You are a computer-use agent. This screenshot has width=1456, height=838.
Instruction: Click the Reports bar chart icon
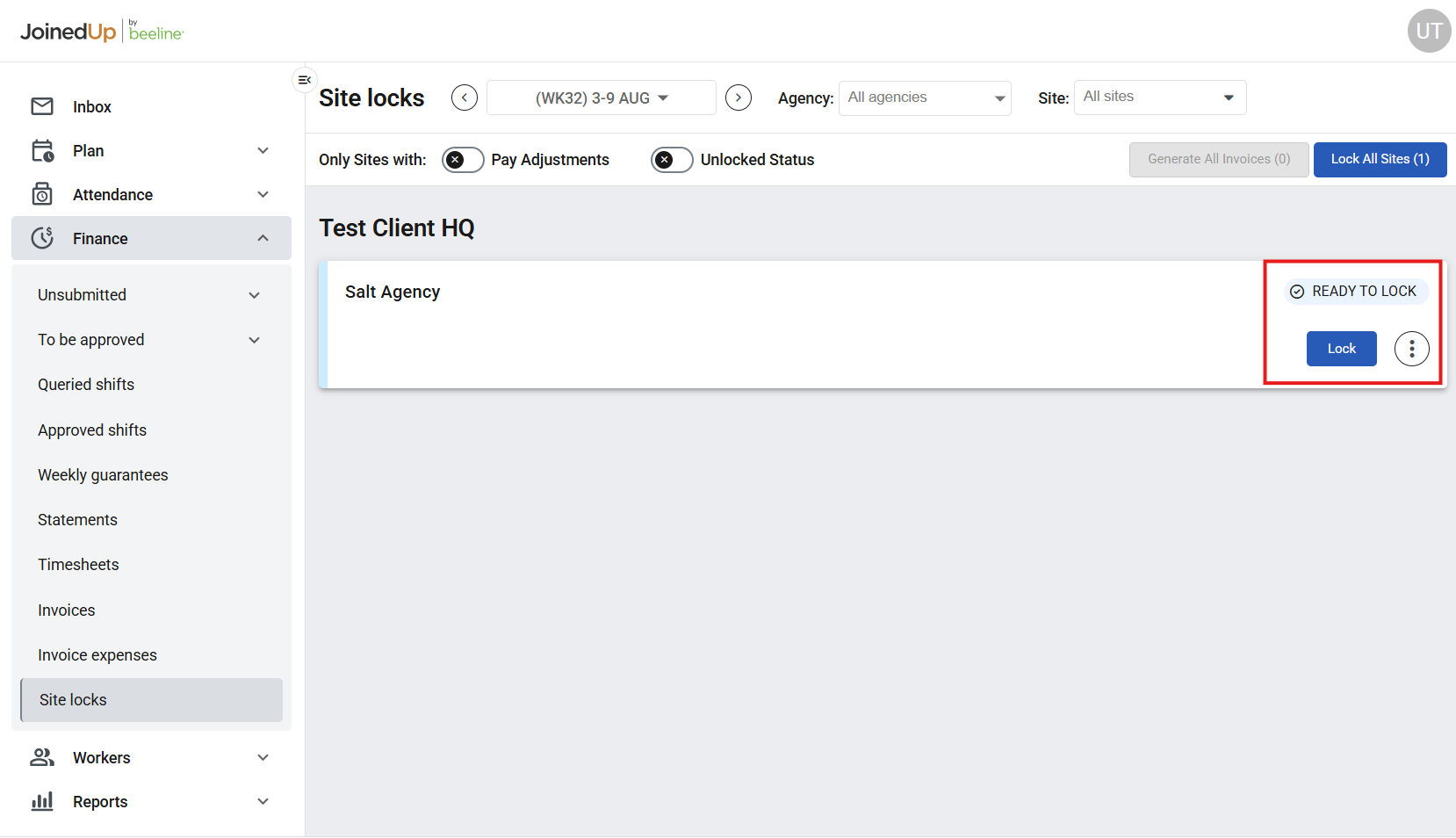click(42, 801)
